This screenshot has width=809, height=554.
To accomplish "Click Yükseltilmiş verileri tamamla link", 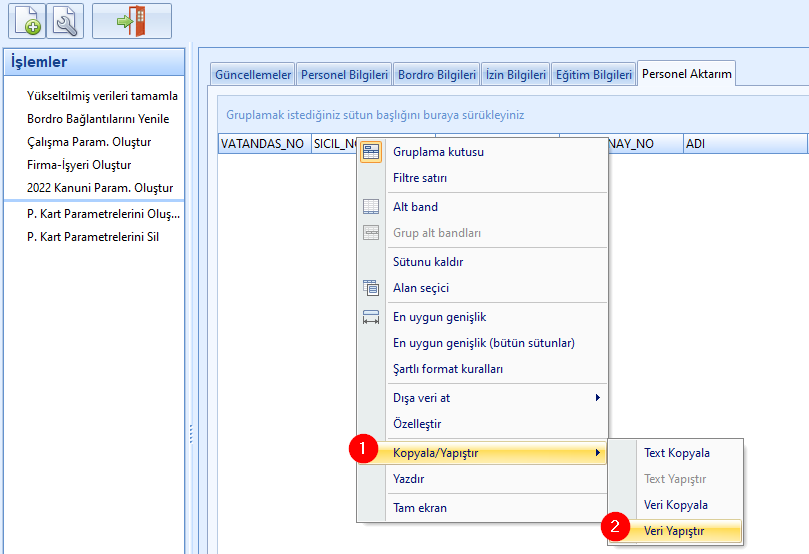I will 102,96.
